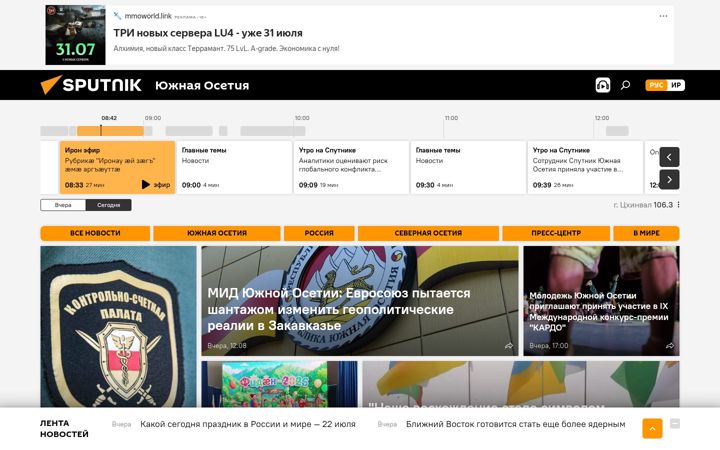The image size is (720, 450).
Task: Open the mmoworld.link advertiser link
Action: [148, 16]
